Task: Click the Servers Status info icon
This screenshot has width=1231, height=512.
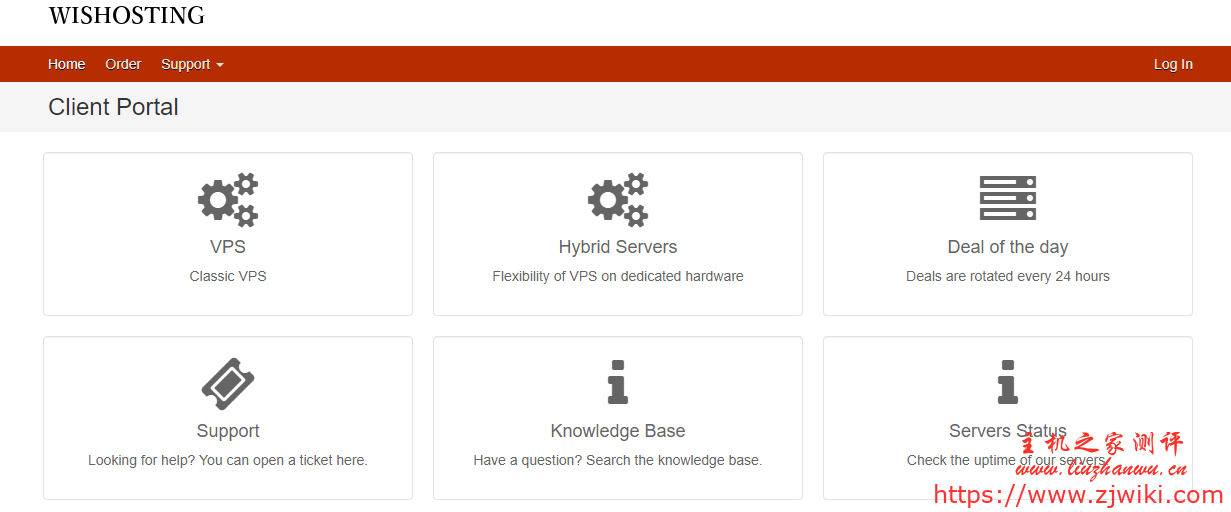Action: tap(1007, 382)
